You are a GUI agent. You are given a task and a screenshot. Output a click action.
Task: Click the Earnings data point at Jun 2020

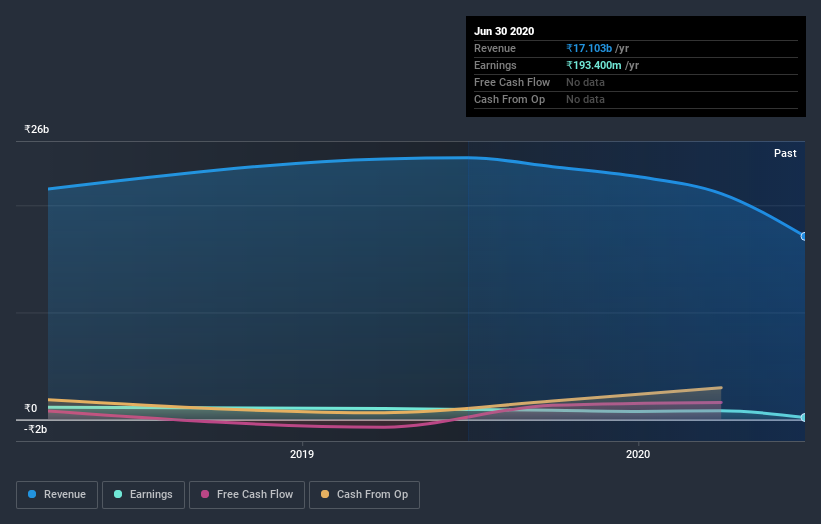click(804, 417)
